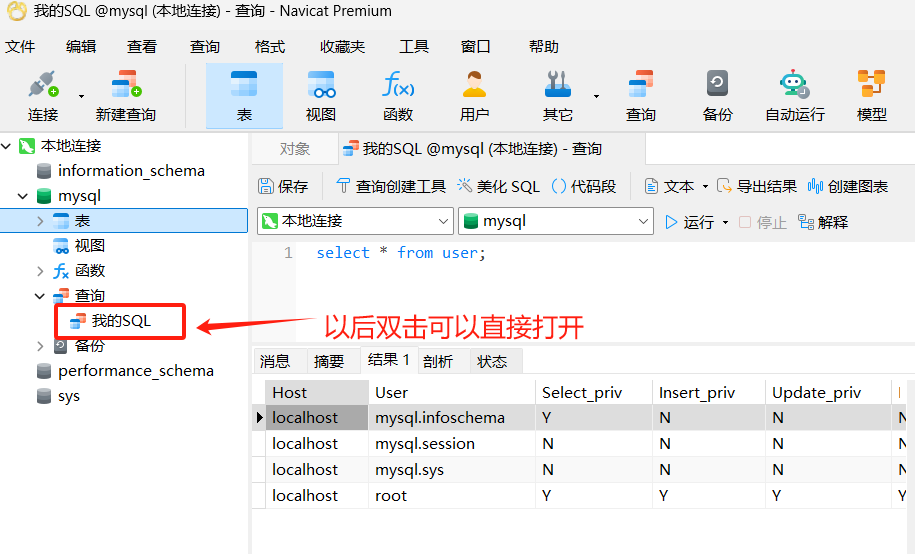Expand the 函数 tree node

[40, 271]
